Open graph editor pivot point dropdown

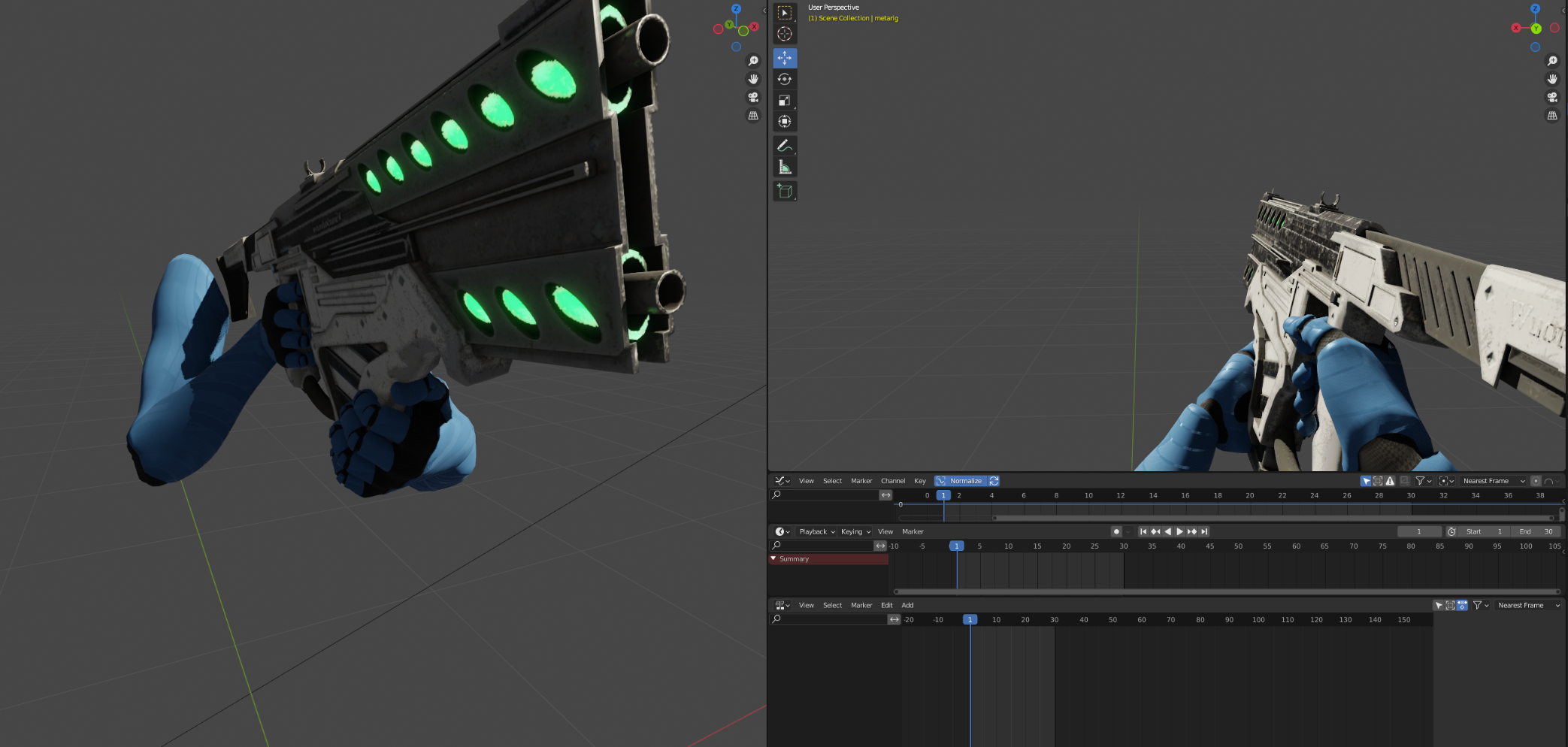1446,481
